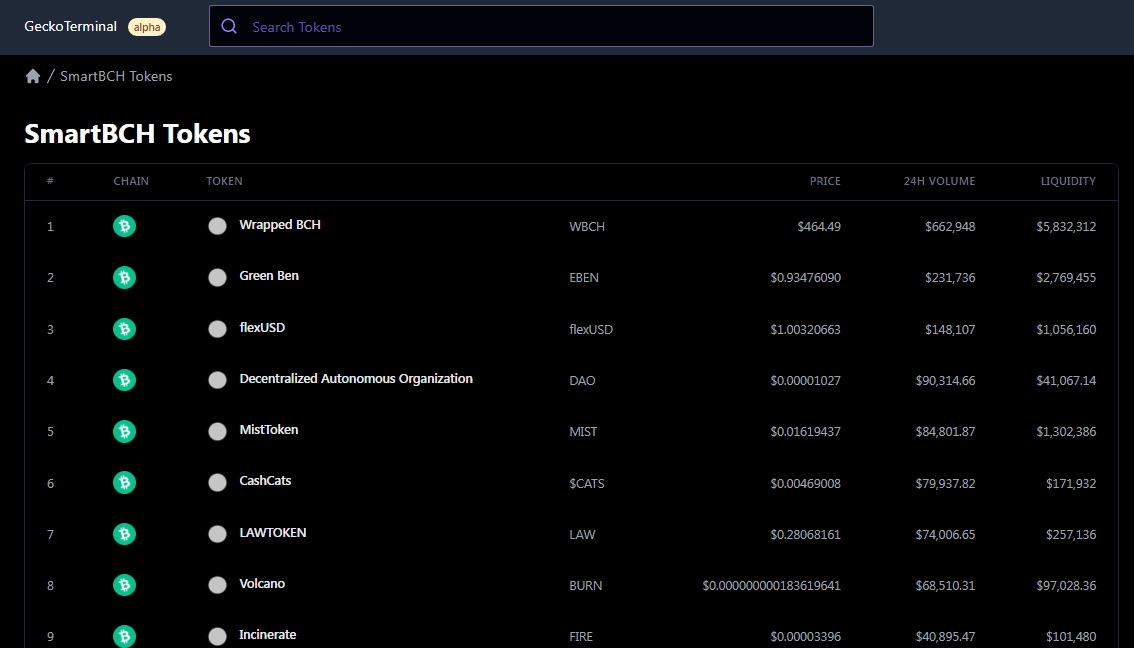Click the LAW ticker symbol
This screenshot has height=648, width=1134.
582,534
